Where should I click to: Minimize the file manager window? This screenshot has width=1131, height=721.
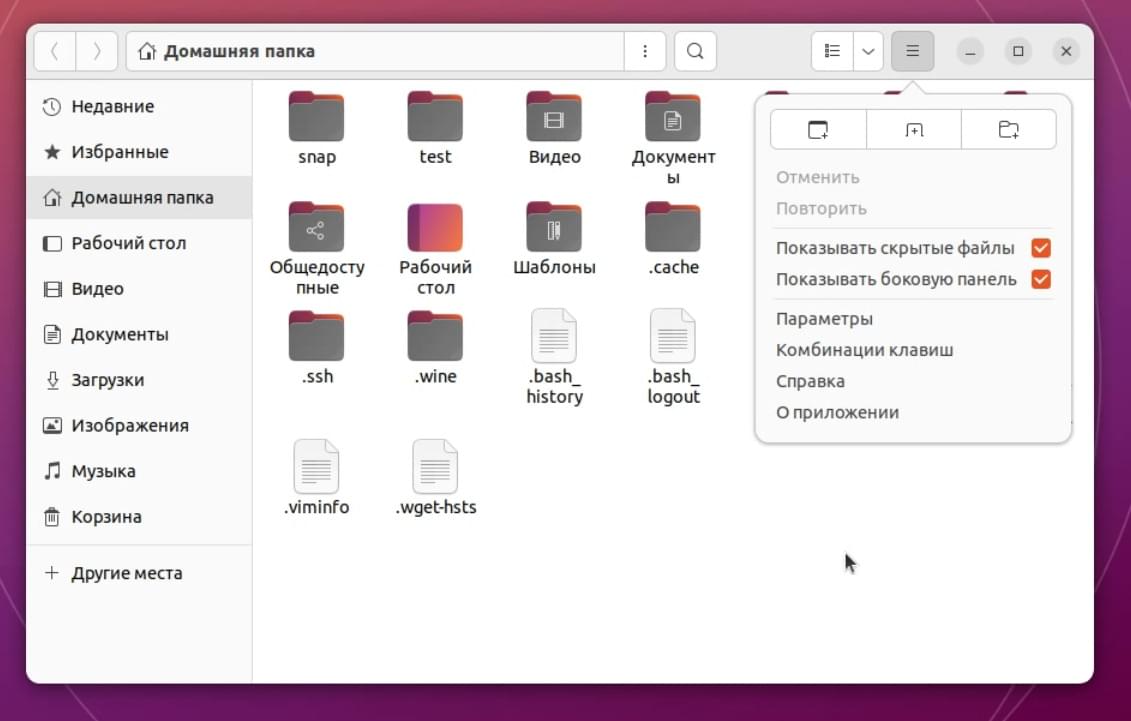click(970, 51)
